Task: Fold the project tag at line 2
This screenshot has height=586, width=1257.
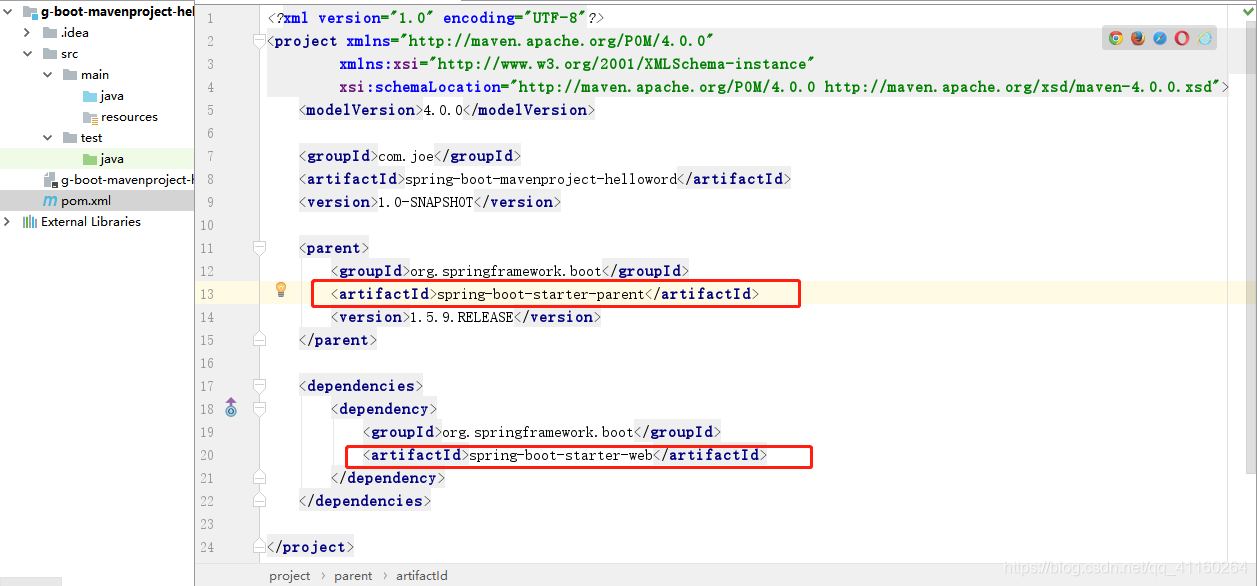Action: click(259, 42)
